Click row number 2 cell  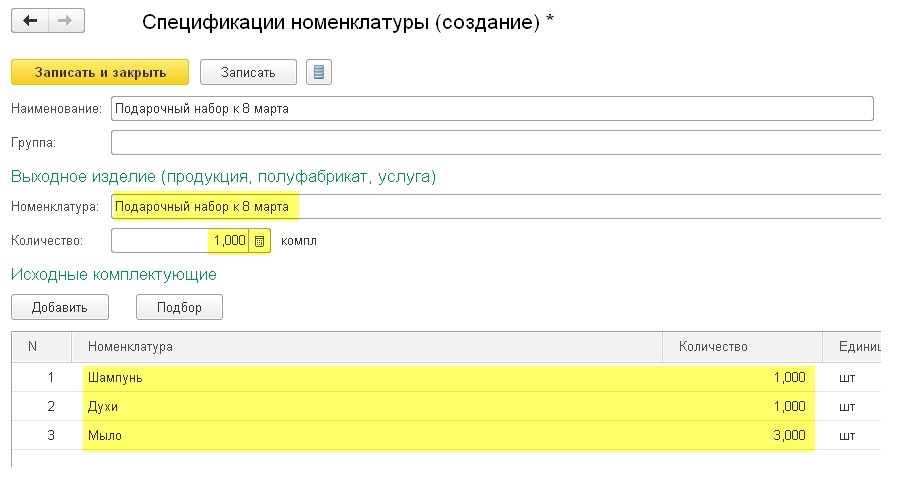(41, 406)
